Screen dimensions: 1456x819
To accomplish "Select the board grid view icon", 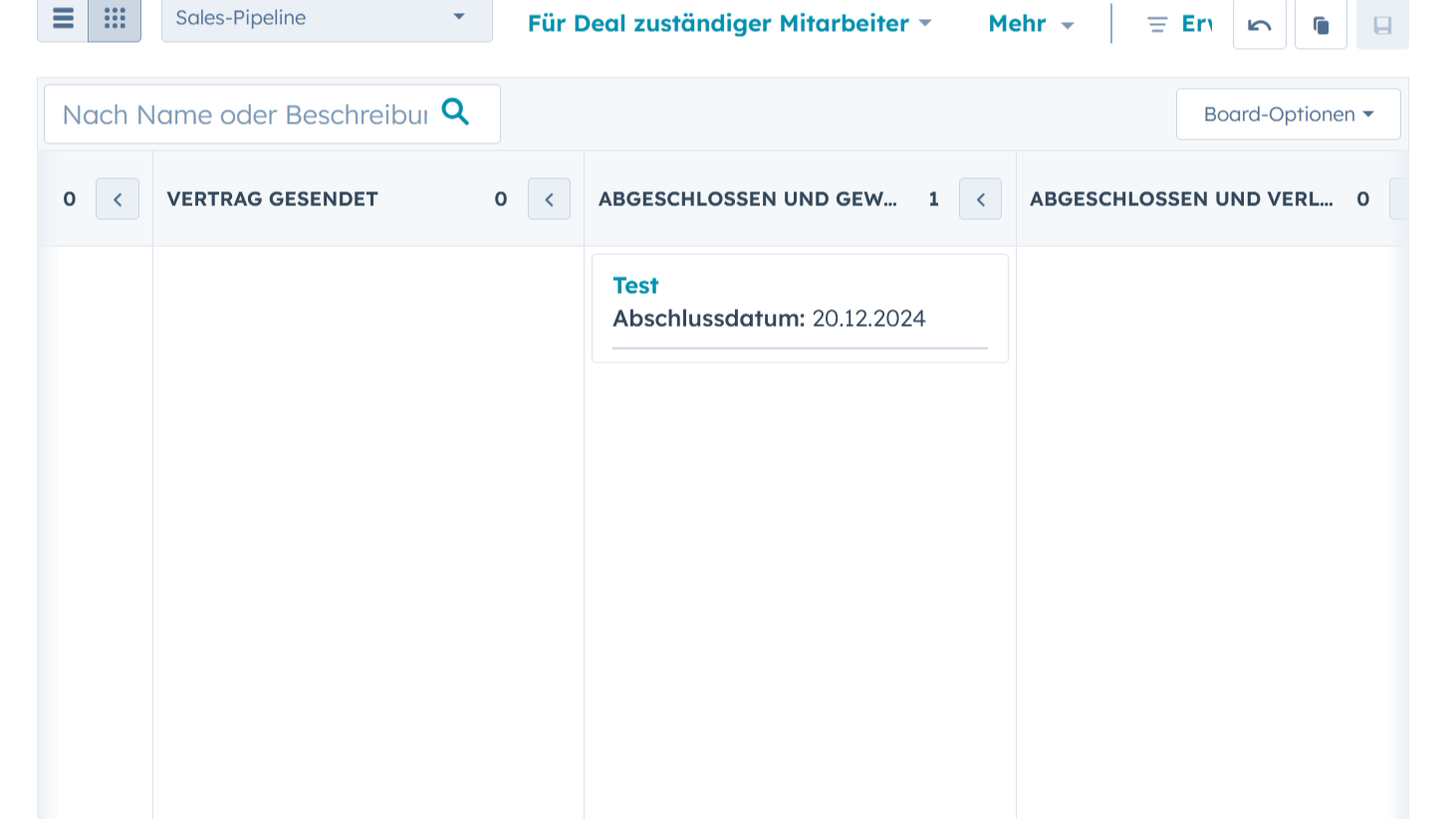I will (115, 19).
